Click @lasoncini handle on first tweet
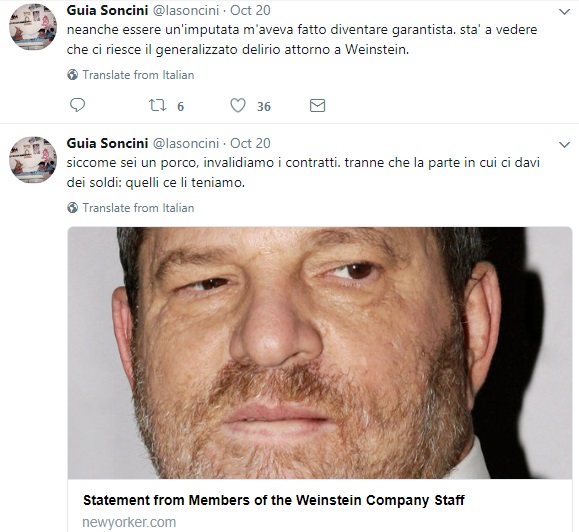 tap(186, 10)
